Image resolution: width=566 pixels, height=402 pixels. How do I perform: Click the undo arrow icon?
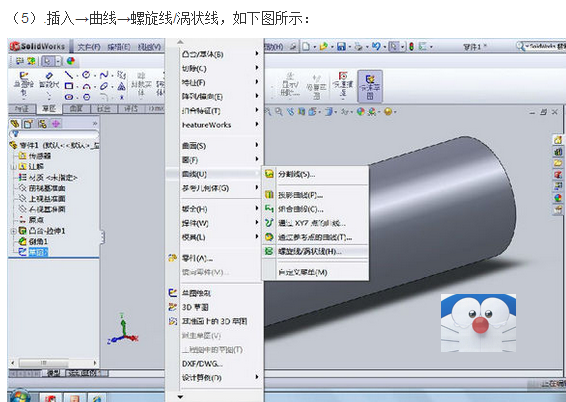click(376, 46)
